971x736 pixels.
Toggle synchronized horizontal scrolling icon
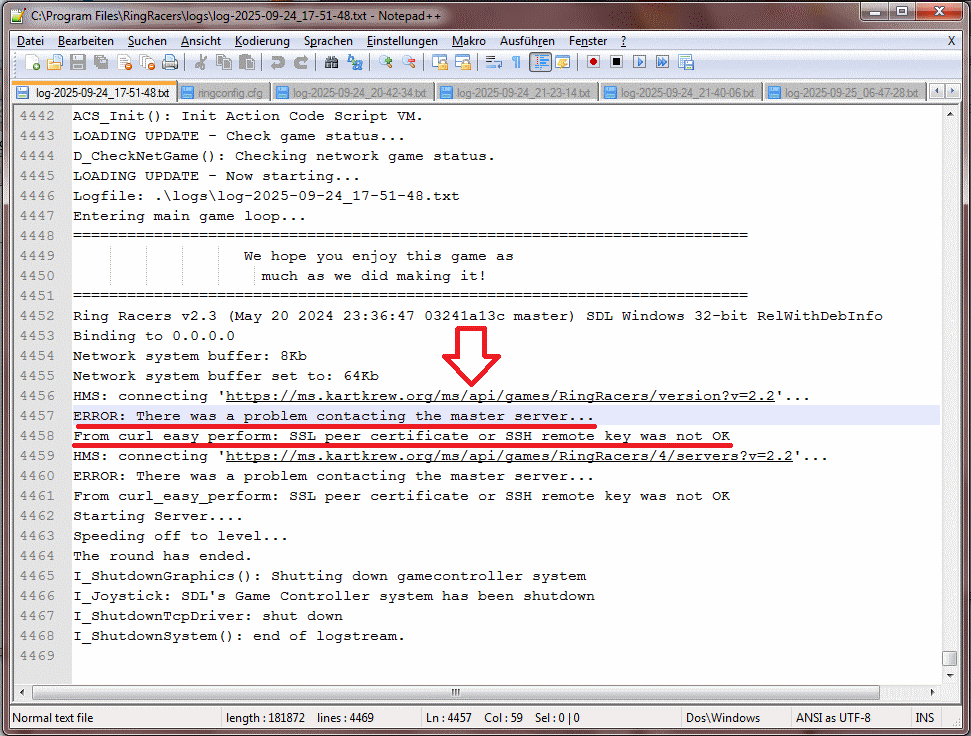(x=463, y=62)
